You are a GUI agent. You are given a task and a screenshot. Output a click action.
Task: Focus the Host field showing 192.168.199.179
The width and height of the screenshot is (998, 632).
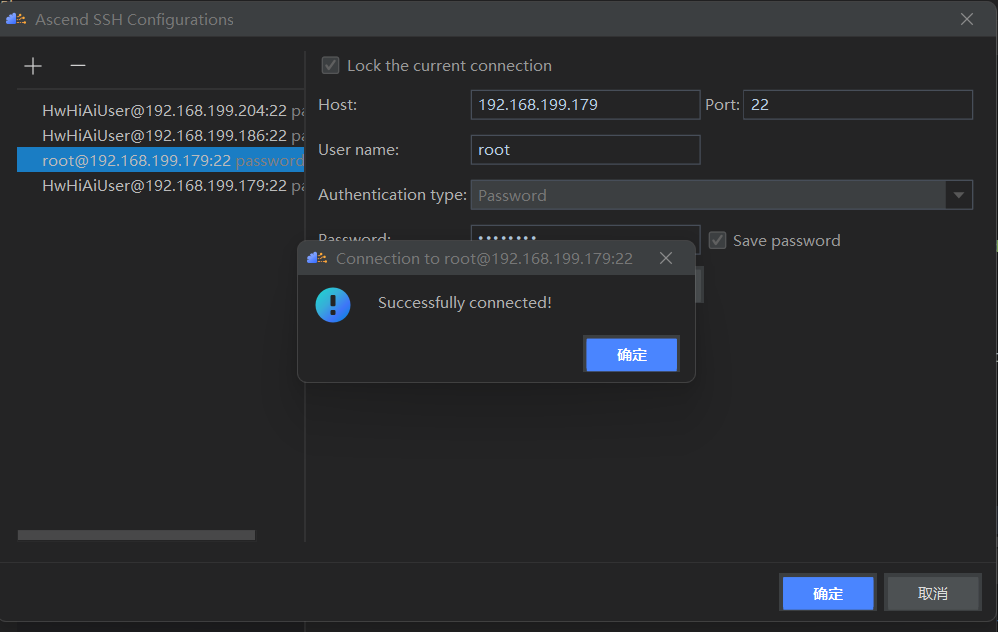click(585, 105)
